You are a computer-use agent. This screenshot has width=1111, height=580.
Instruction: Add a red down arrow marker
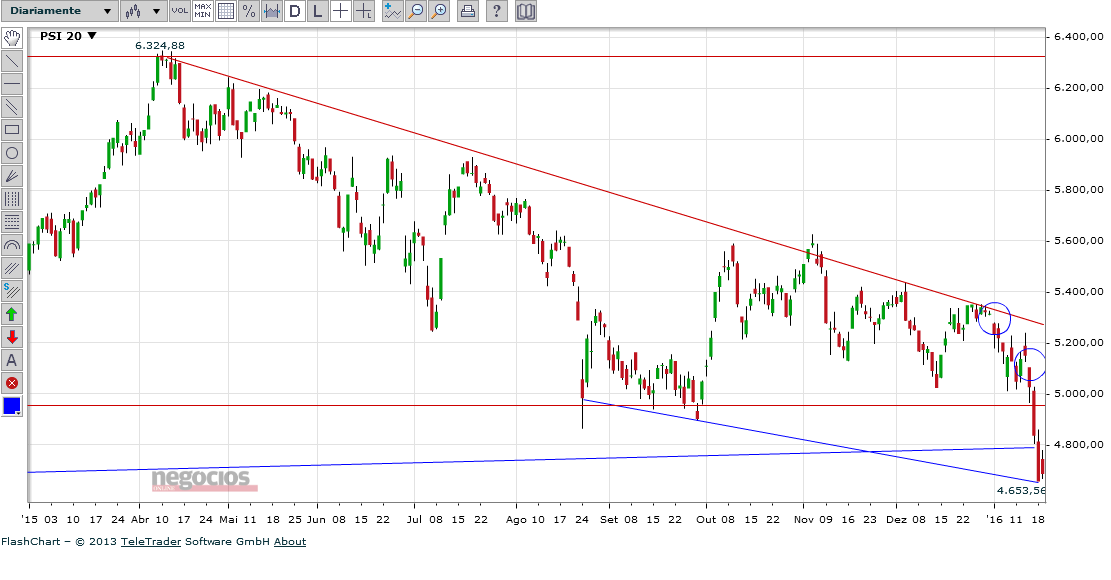coord(11,337)
